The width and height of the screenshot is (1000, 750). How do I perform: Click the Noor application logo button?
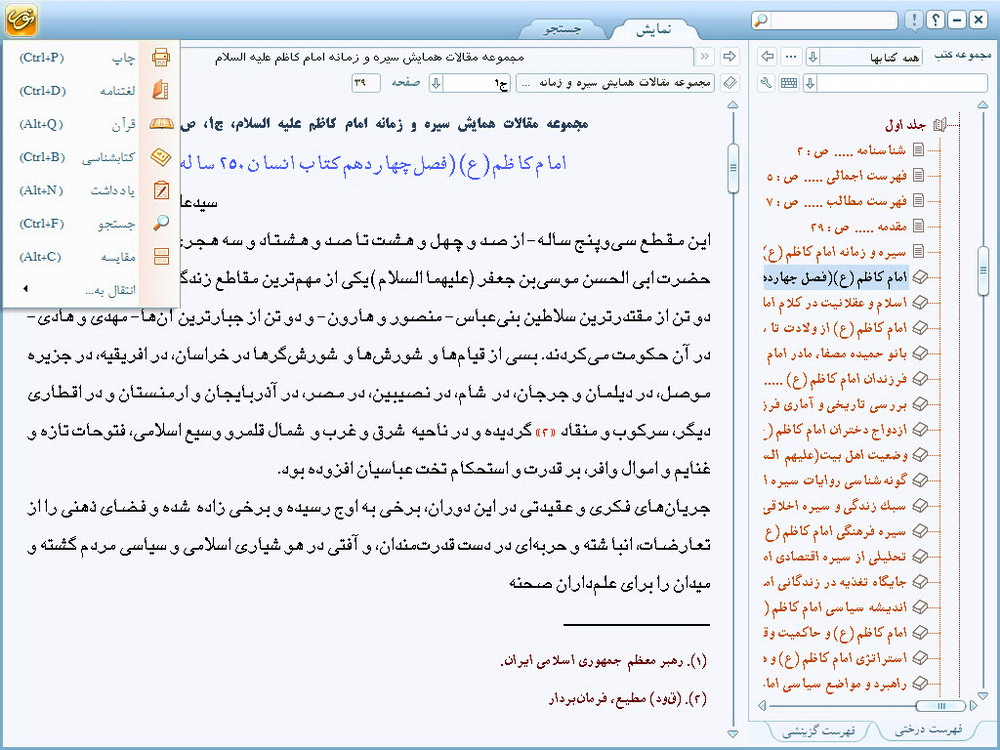coord(20,20)
